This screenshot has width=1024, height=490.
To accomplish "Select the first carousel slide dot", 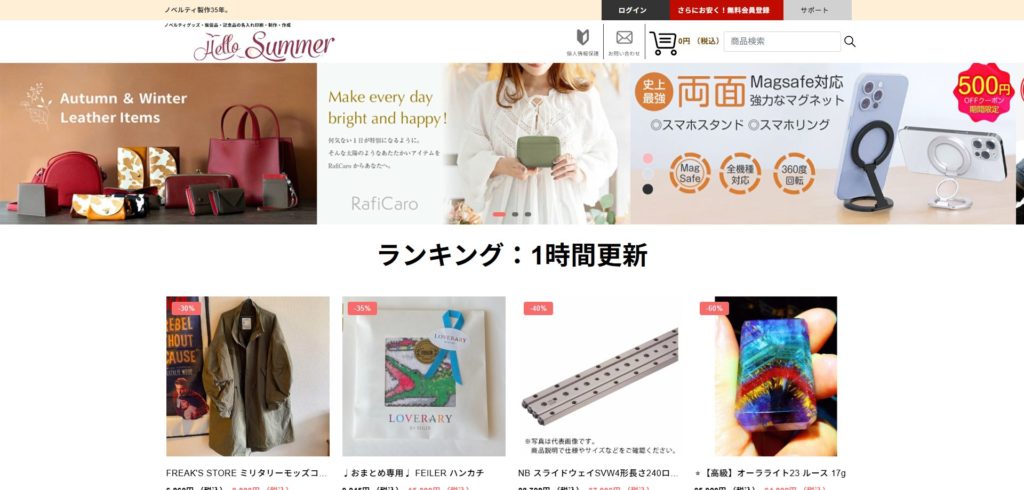I will [x=499, y=214].
